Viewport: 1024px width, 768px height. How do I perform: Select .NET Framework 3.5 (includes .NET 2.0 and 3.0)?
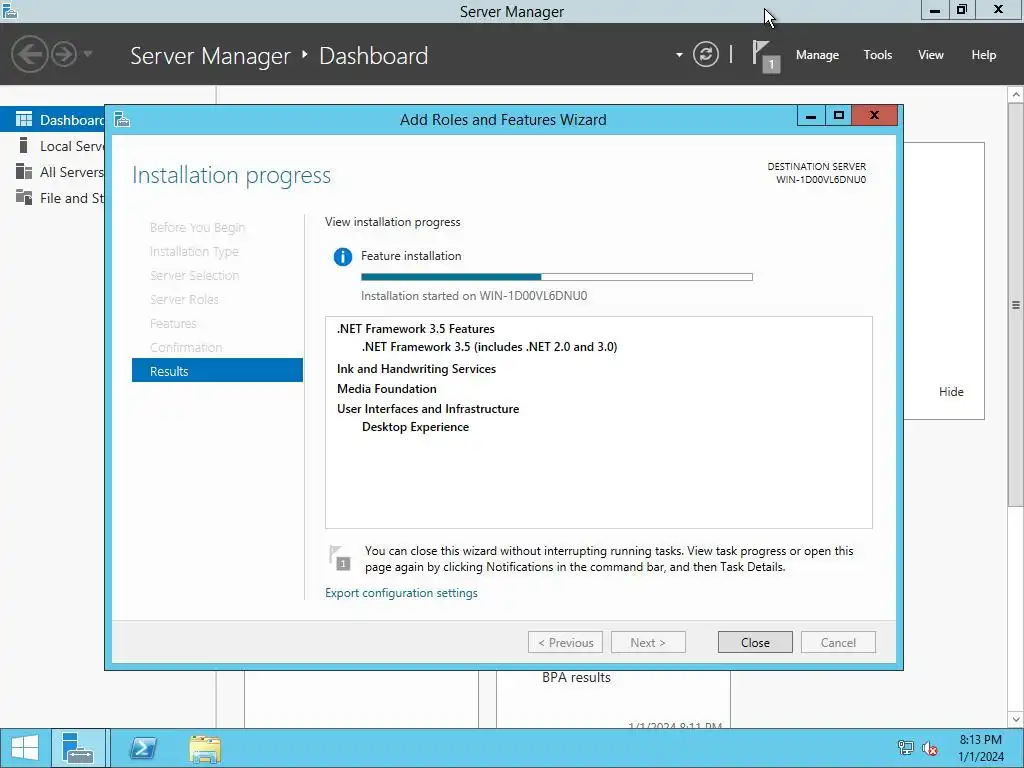(489, 347)
